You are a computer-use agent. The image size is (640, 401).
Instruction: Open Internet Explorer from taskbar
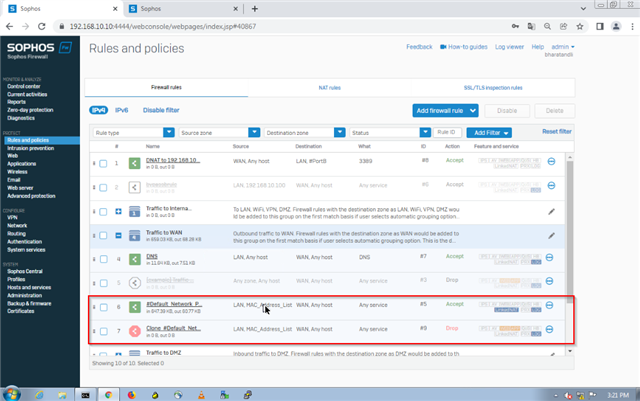(x=39, y=395)
